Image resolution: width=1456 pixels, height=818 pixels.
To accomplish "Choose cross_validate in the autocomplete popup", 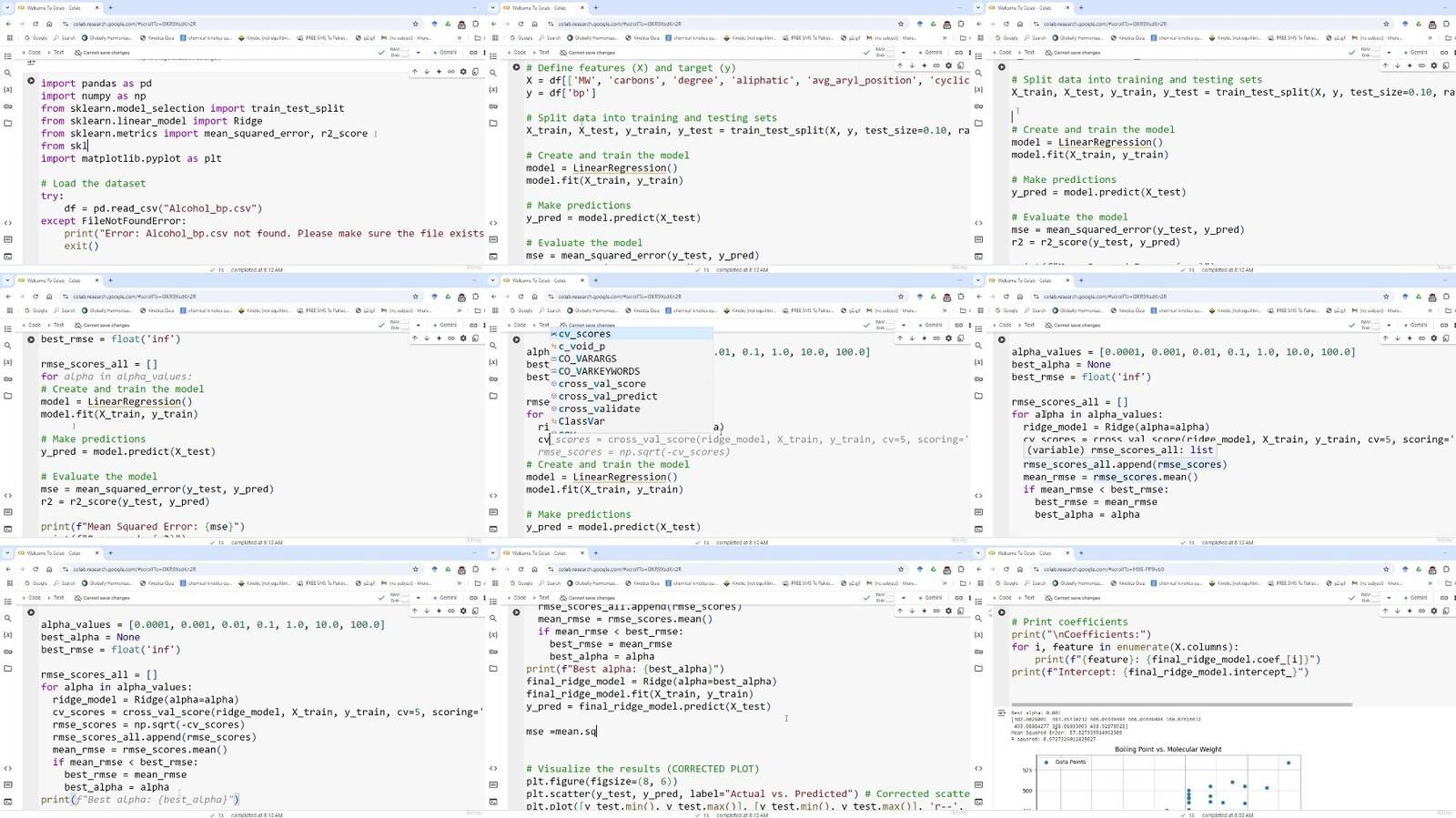I will [x=599, y=409].
